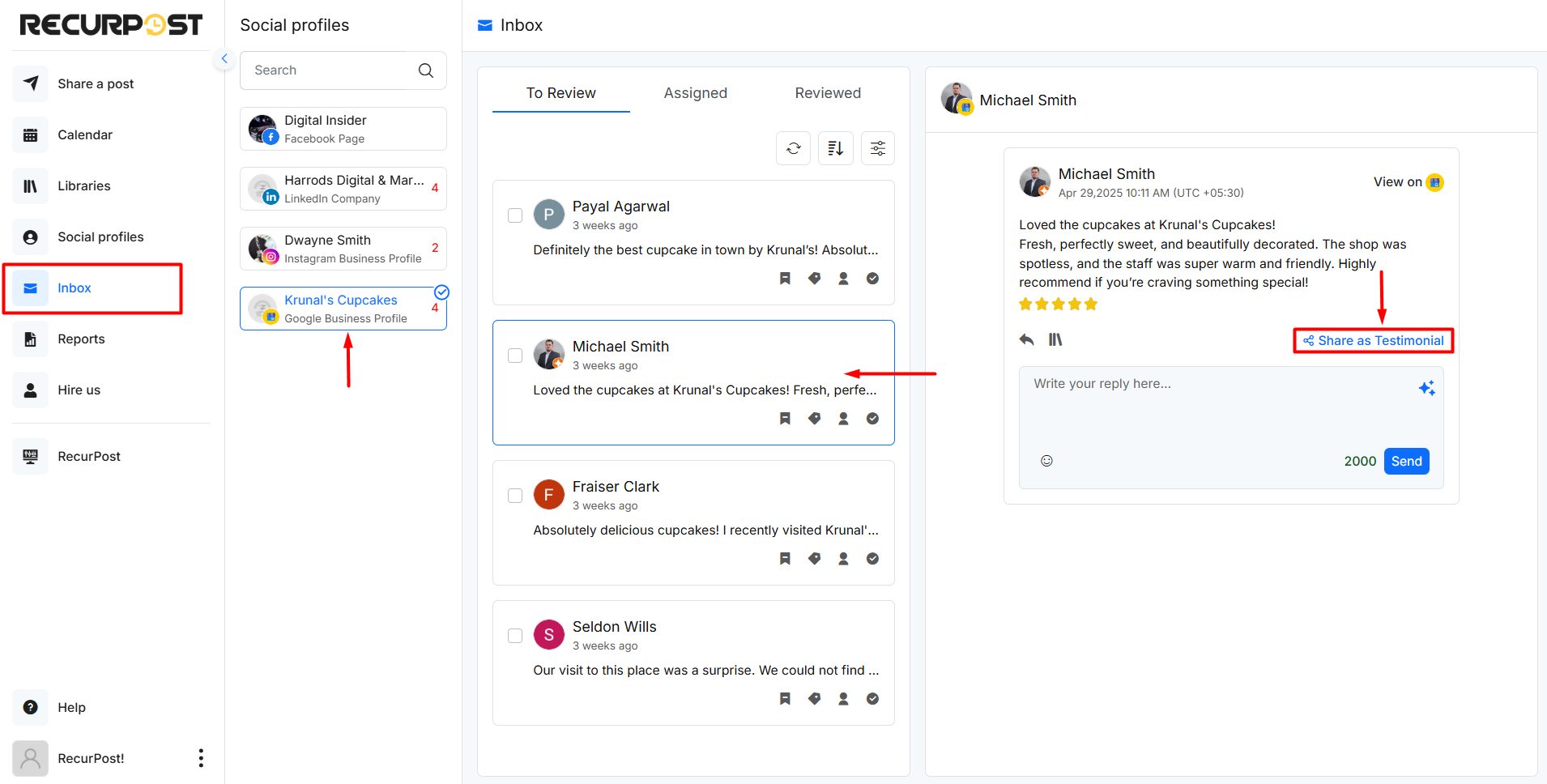Tick checkbox for Fraiser Clark review
1547x784 pixels.
pos(515,496)
